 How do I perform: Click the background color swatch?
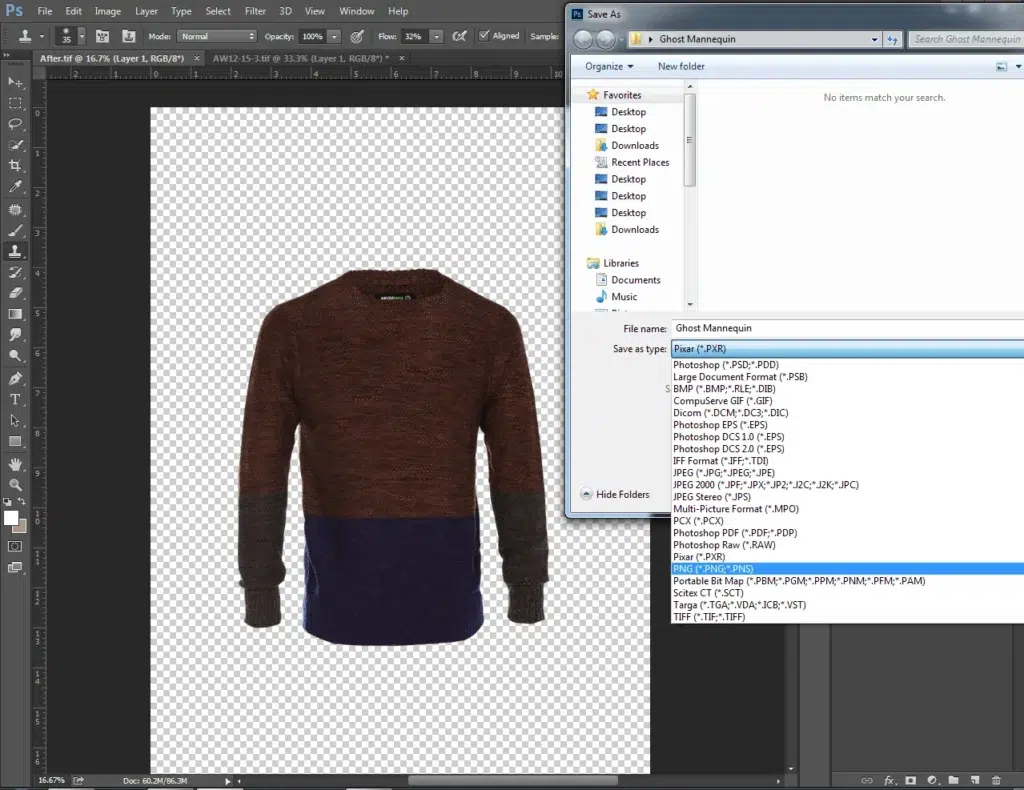tap(22, 527)
